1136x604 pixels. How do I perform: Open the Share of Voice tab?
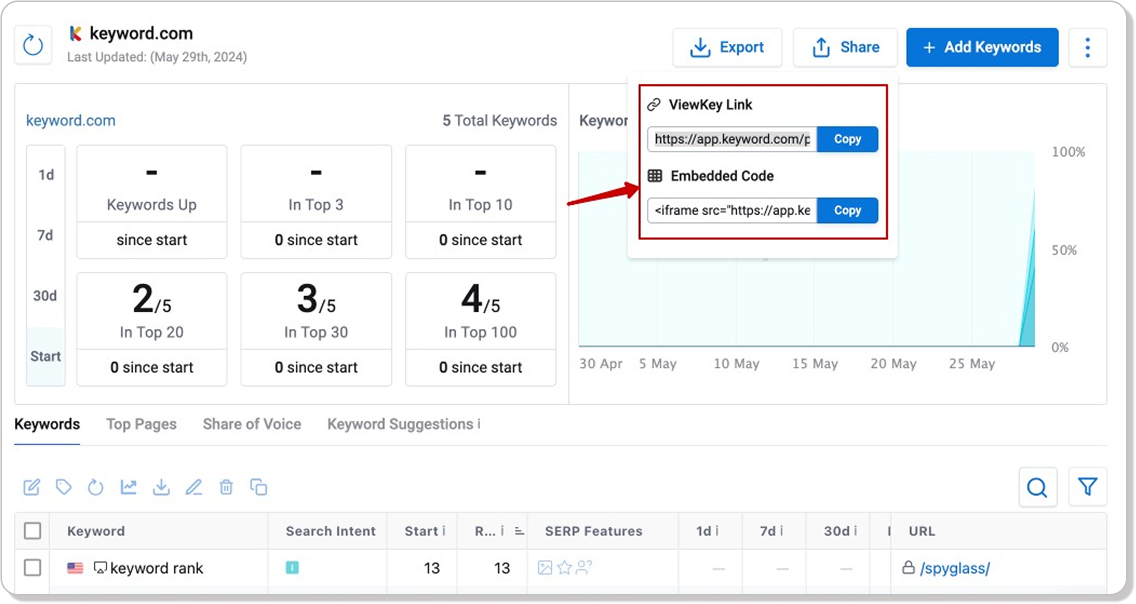click(x=252, y=424)
